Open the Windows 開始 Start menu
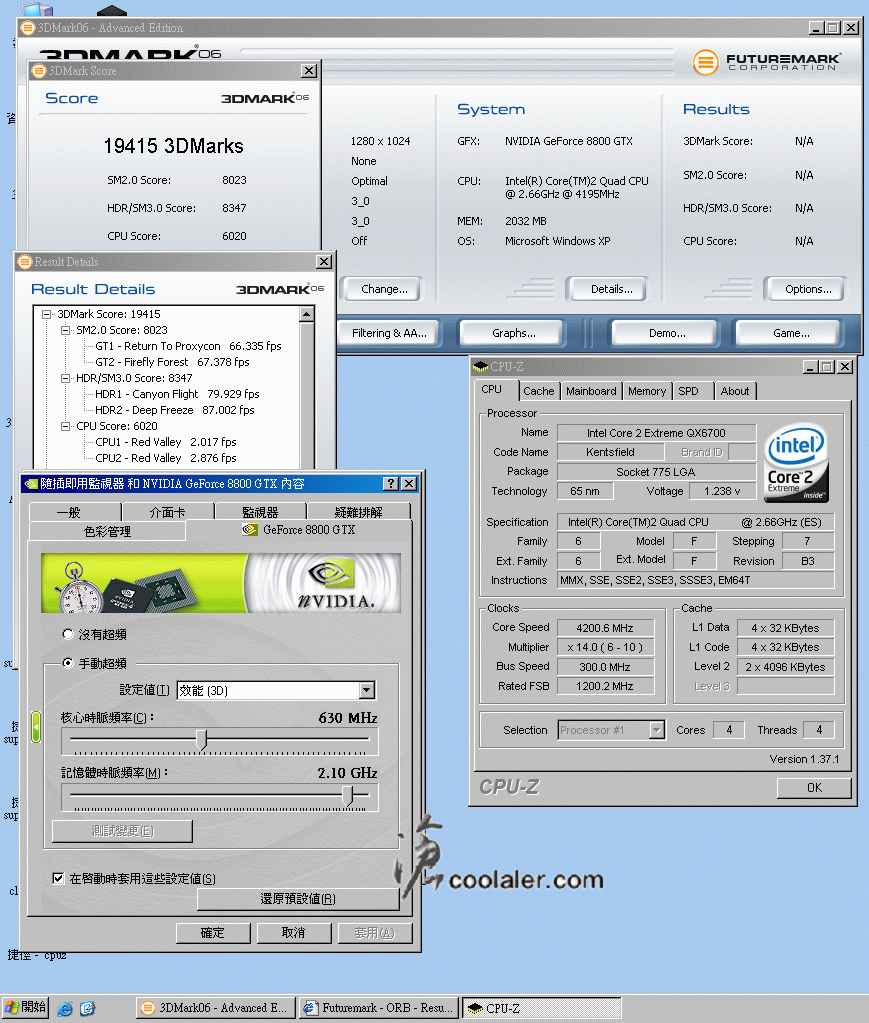Image resolution: width=869 pixels, height=1023 pixels. tap(25, 1007)
